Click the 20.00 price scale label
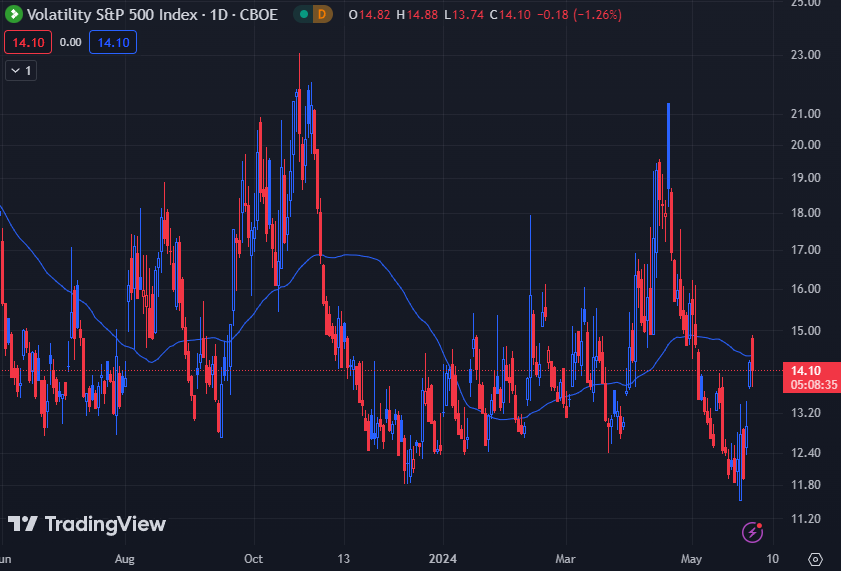This screenshot has height=571, width=841. [806, 145]
